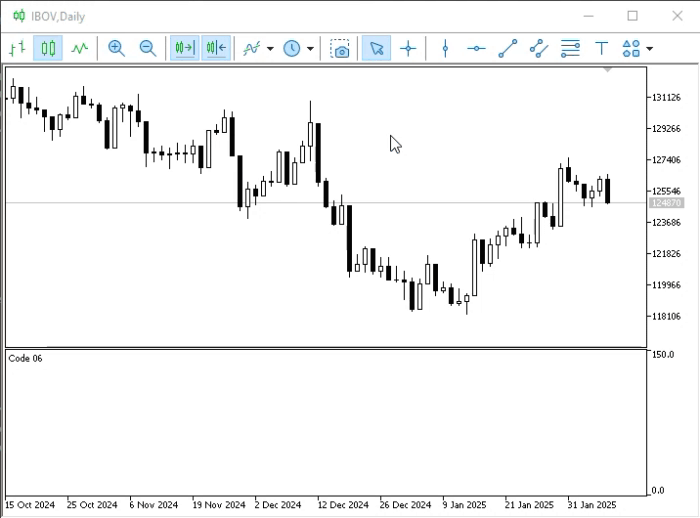The width and height of the screenshot is (700, 518).
Task: Click the 15 Oct 2024 date label
Action: pos(30,505)
